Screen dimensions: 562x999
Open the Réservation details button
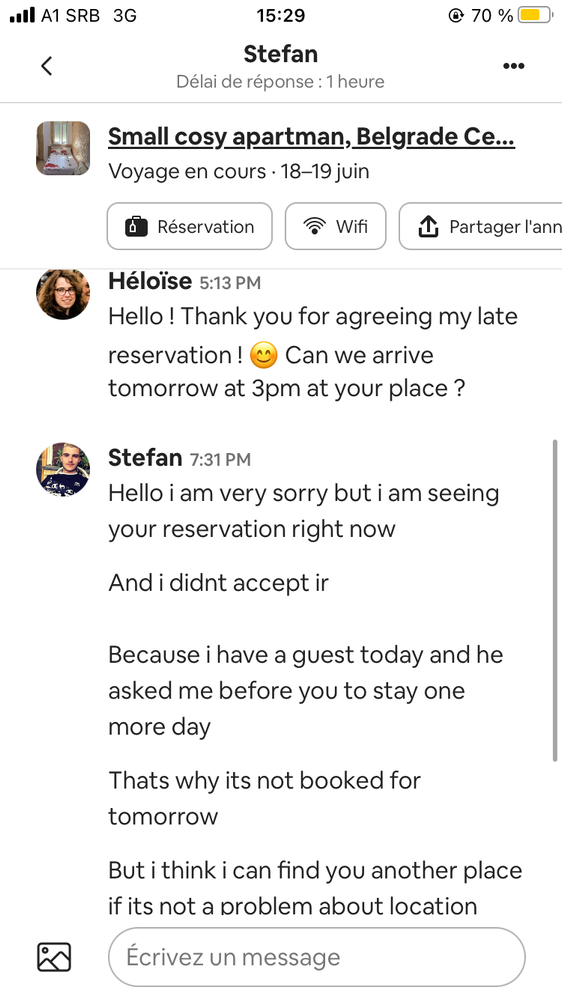[189, 226]
